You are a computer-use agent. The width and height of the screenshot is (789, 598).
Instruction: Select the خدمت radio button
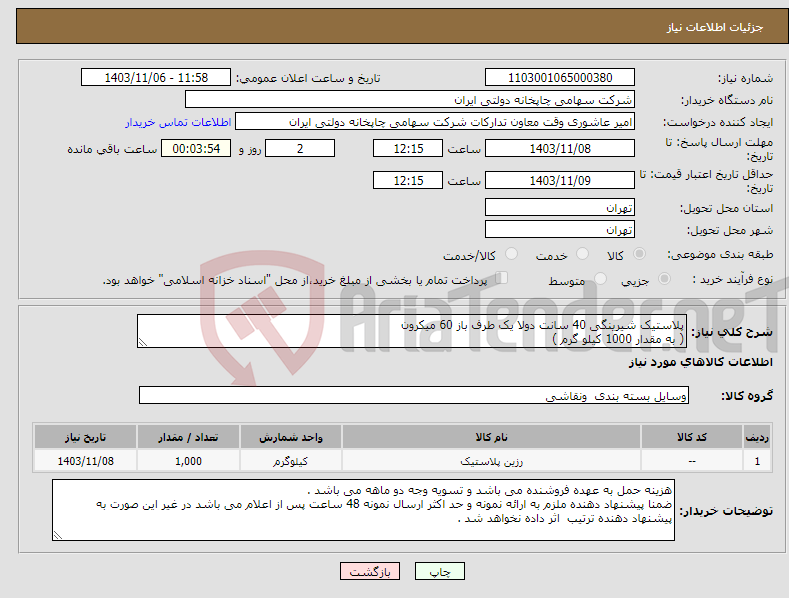[x=582, y=254]
